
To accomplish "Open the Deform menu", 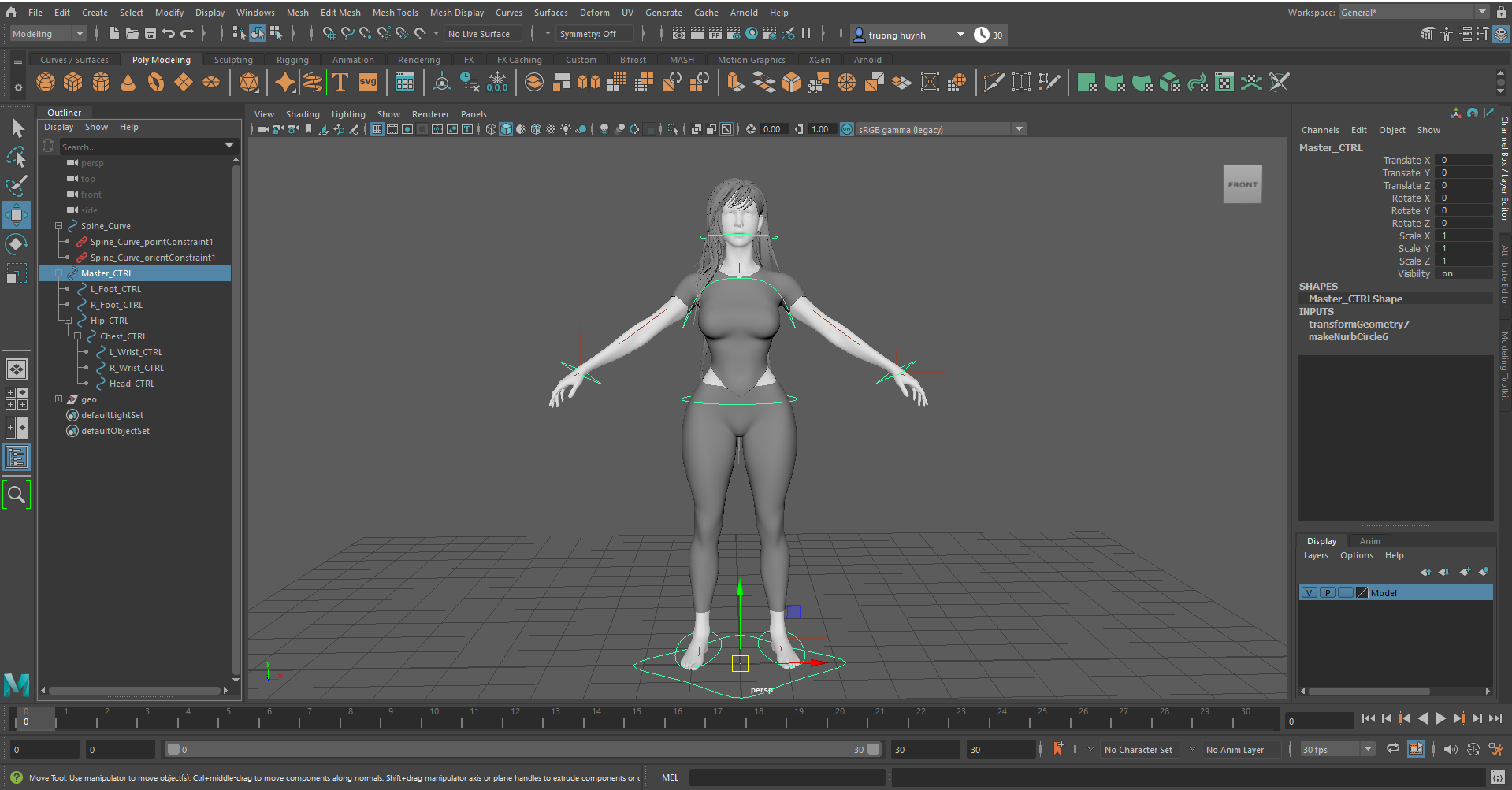I will [x=594, y=12].
